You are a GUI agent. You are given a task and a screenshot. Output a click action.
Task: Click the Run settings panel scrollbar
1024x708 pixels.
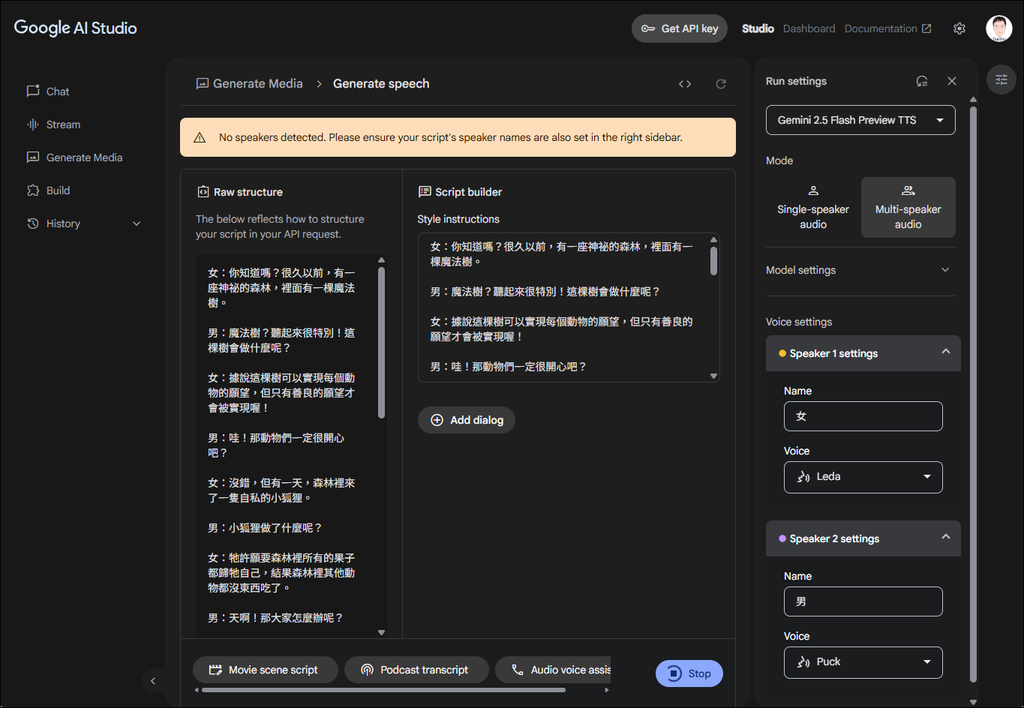[x=973, y=393]
